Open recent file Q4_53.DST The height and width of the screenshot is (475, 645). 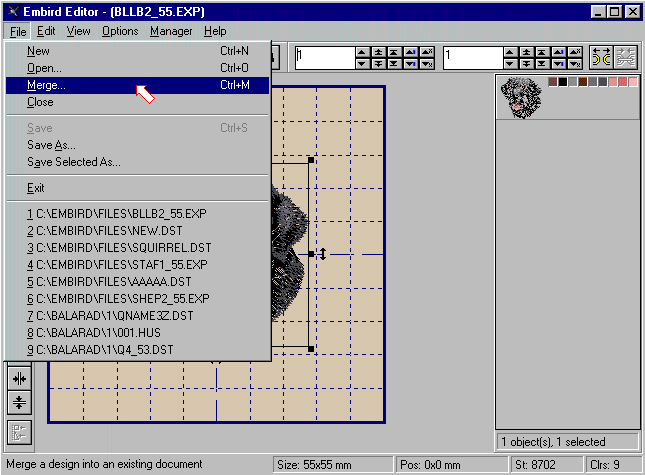(137, 350)
